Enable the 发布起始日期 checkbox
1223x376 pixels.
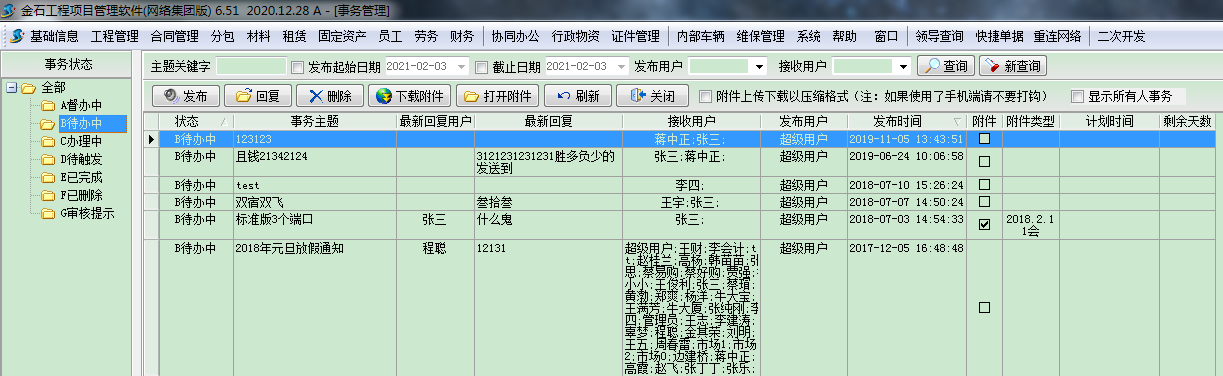point(297,67)
